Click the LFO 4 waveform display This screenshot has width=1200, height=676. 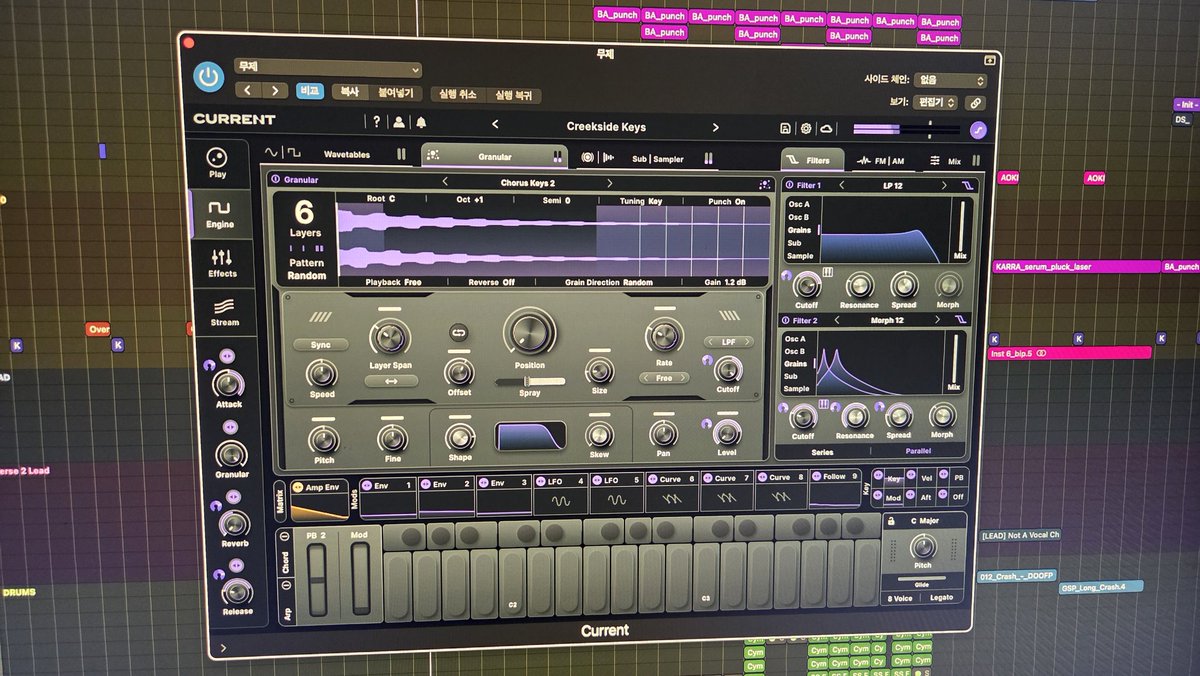(563, 501)
